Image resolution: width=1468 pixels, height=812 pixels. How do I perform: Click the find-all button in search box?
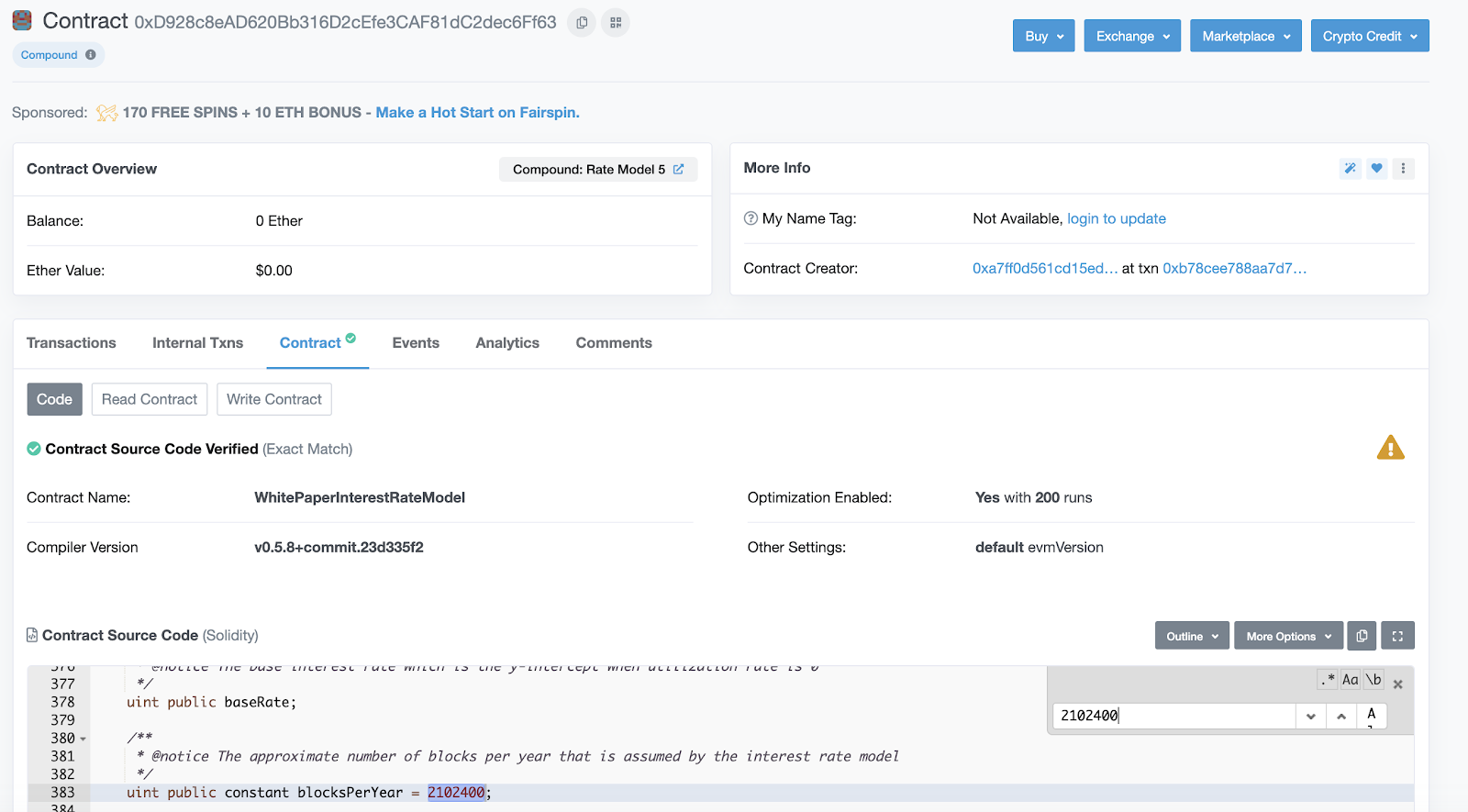[1372, 716]
